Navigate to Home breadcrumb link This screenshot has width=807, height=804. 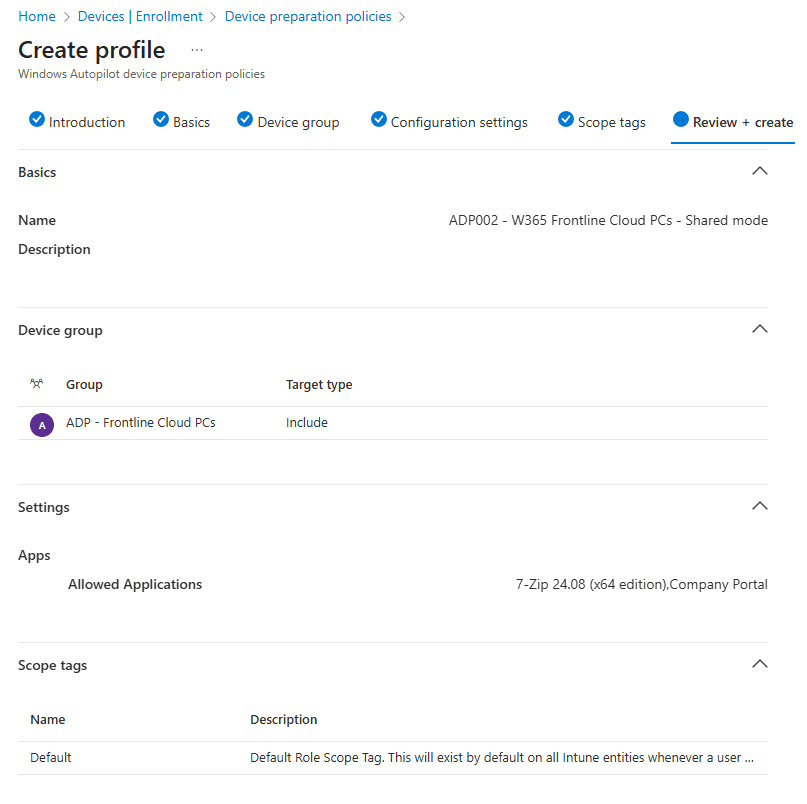pyautogui.click(x=37, y=17)
